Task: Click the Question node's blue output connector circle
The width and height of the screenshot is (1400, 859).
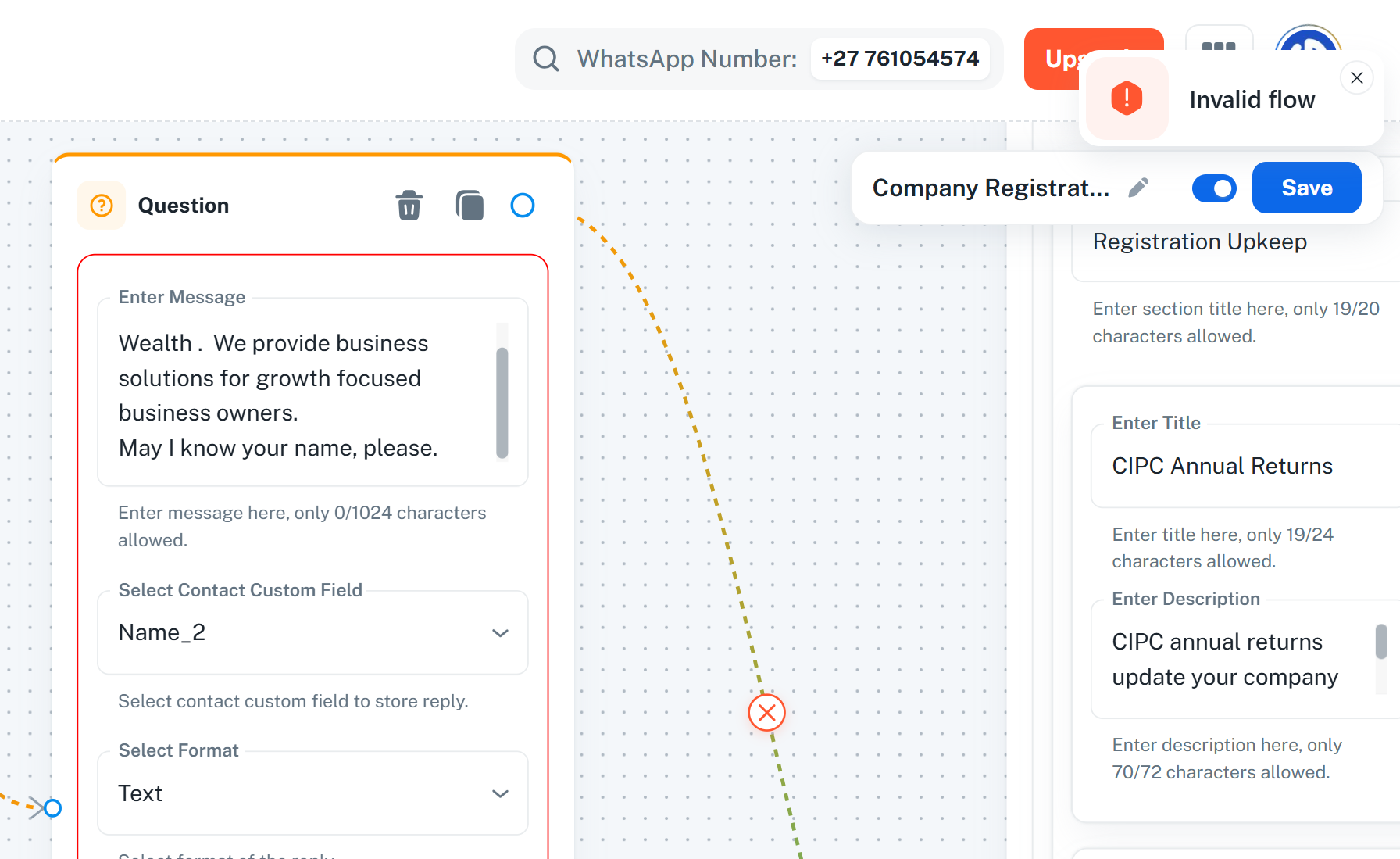Action: tap(522, 206)
